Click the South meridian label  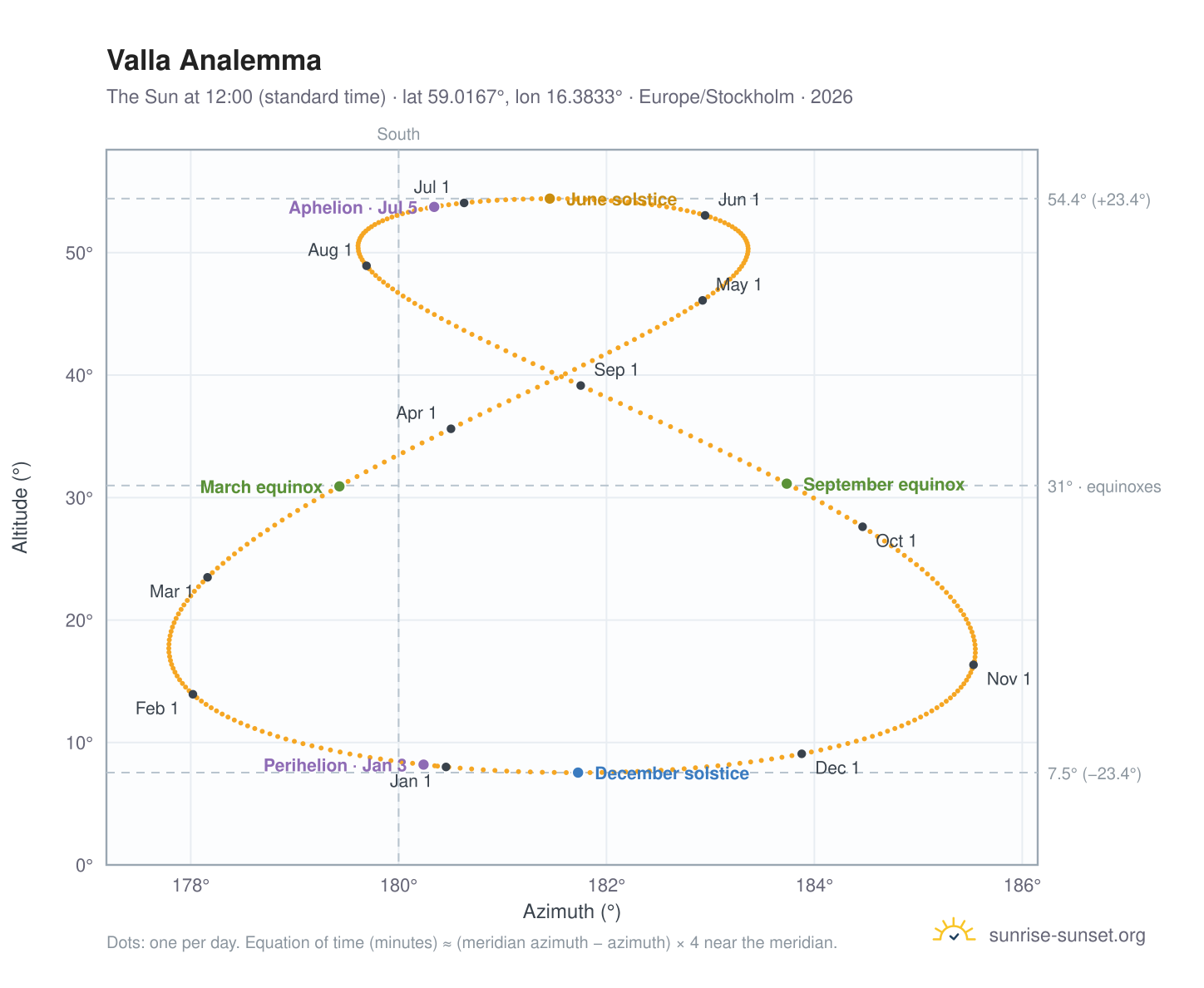[x=398, y=134]
